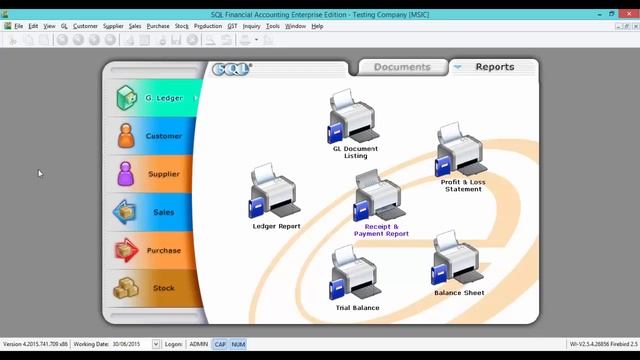The image size is (640, 360).
Task: Select the Purchase module in sidebar
Action: [153, 250]
